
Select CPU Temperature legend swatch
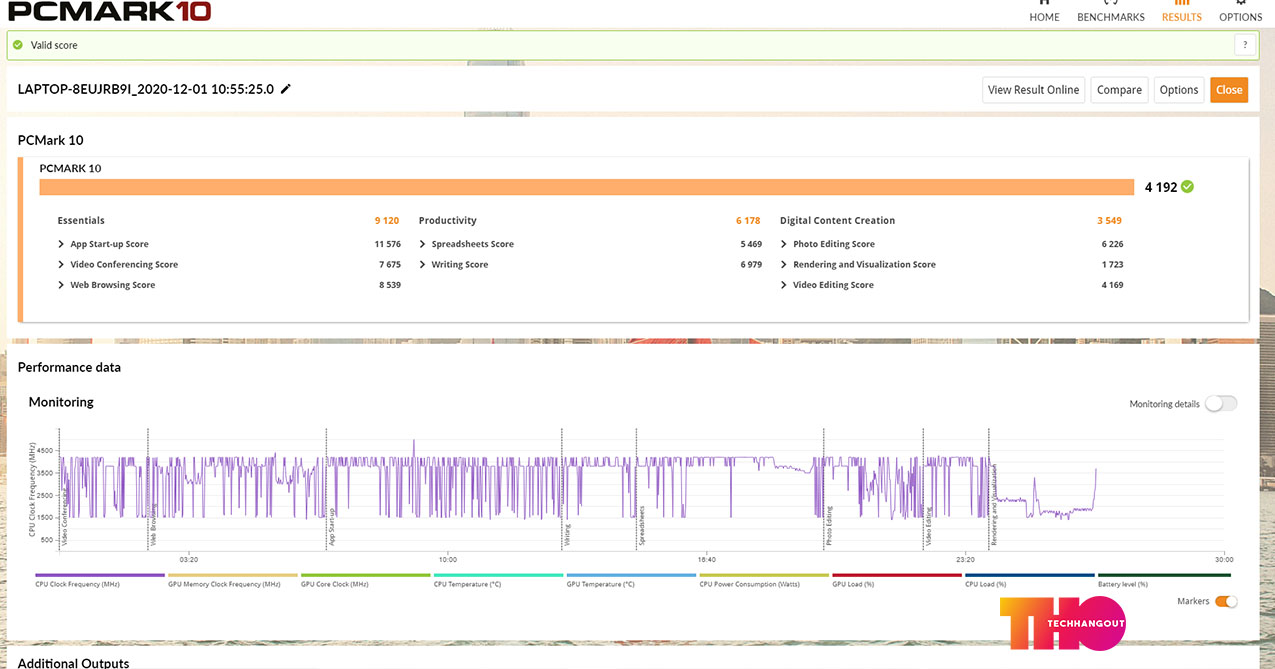[499, 575]
